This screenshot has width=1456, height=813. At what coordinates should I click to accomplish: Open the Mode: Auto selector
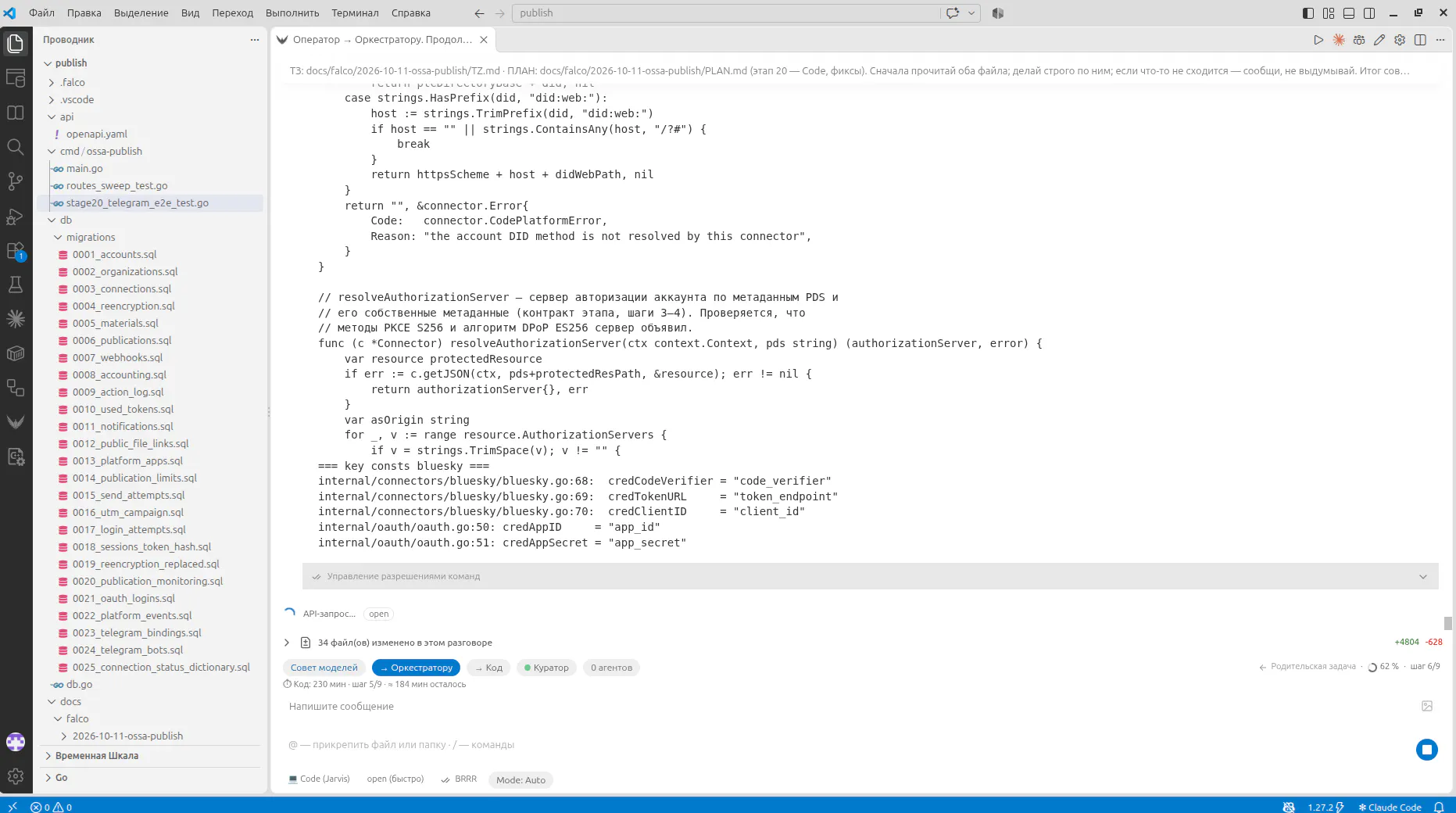click(x=521, y=780)
